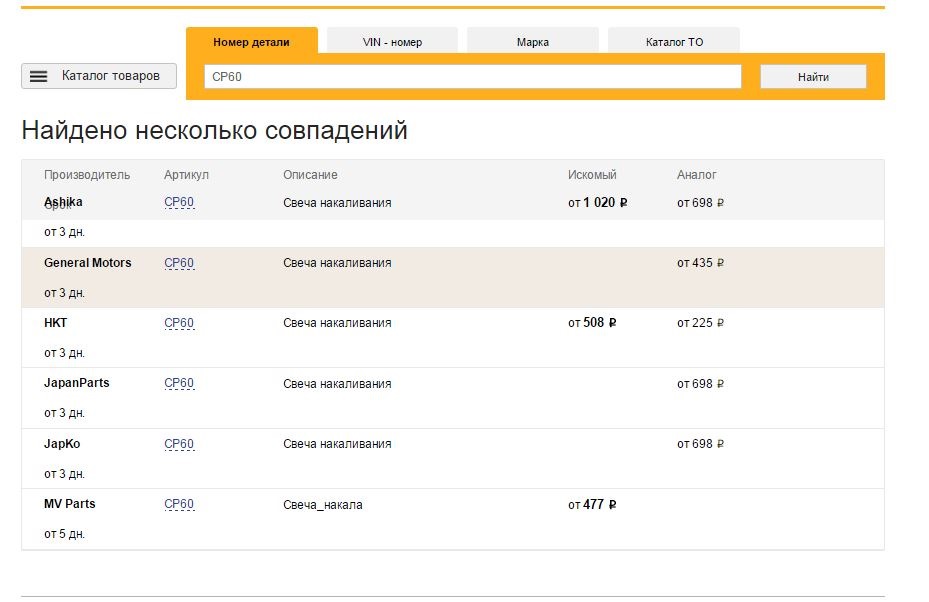Click Ashika's exact-match price от 1 020 ₽
The image size is (929, 602).
(597, 202)
